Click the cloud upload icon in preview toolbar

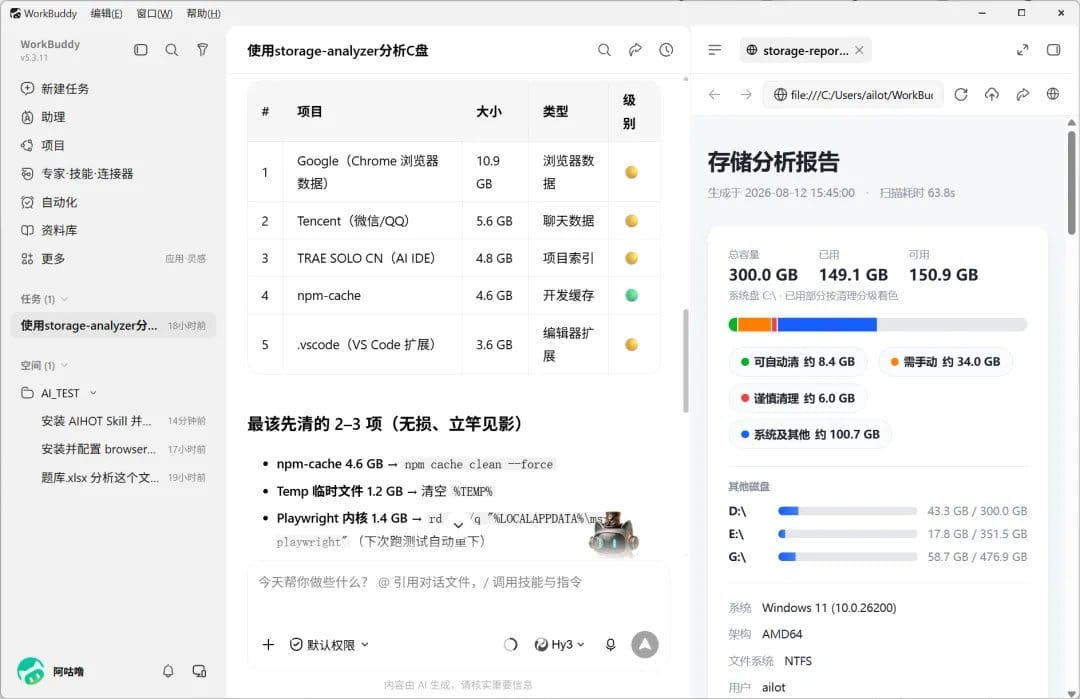(992, 94)
